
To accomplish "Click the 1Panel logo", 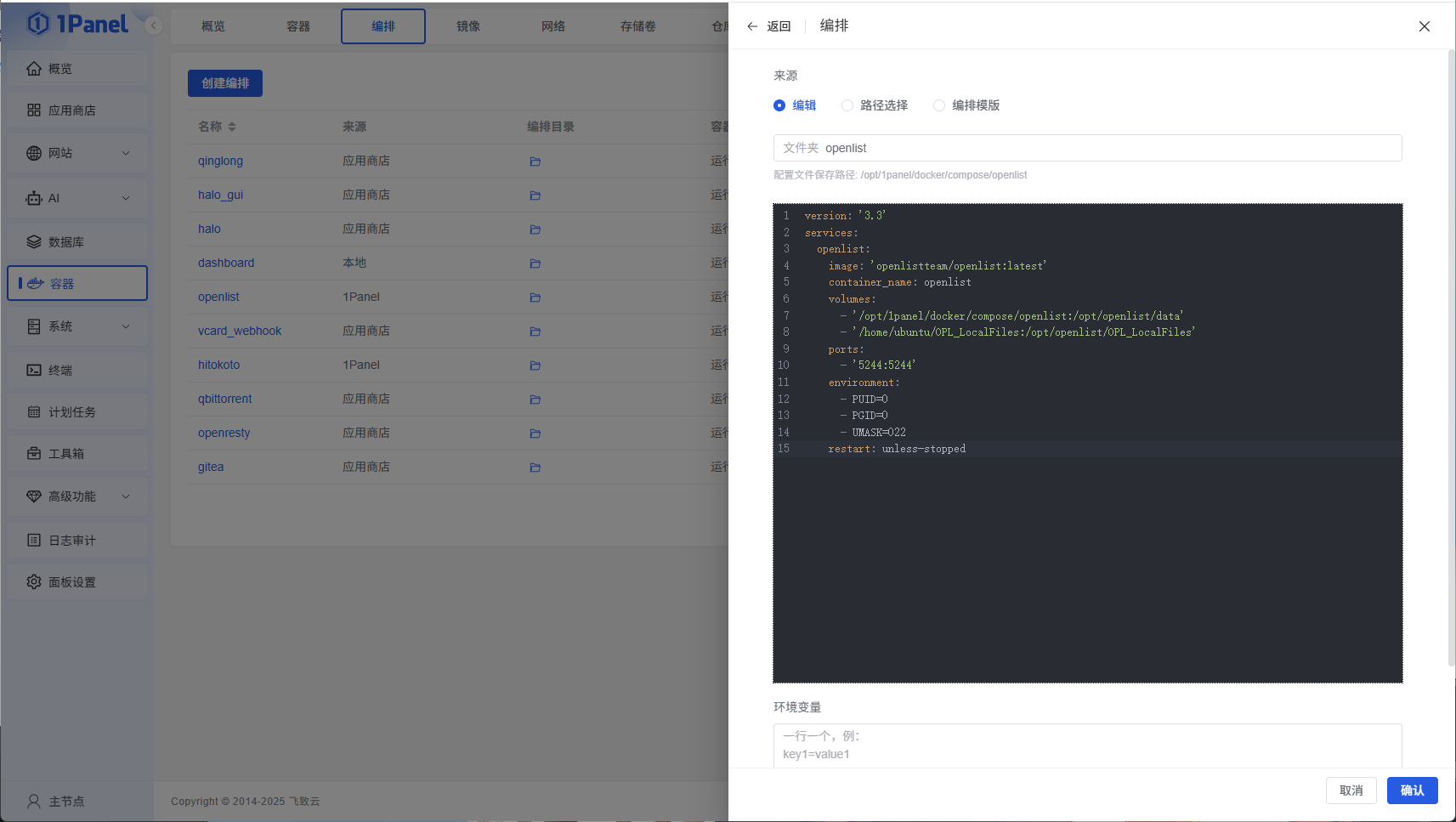I will point(78,24).
